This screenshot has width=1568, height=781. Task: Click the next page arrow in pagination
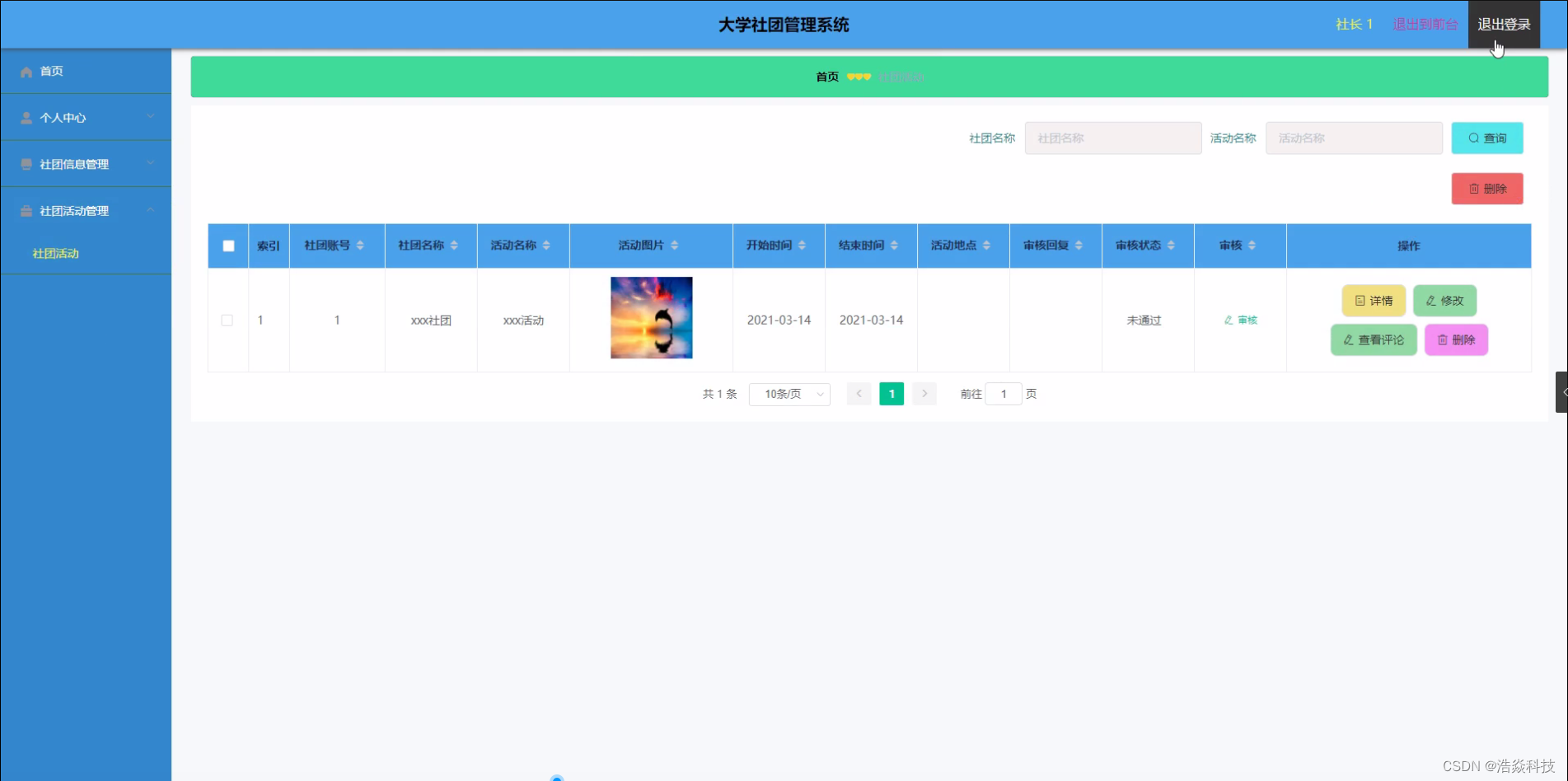point(924,394)
